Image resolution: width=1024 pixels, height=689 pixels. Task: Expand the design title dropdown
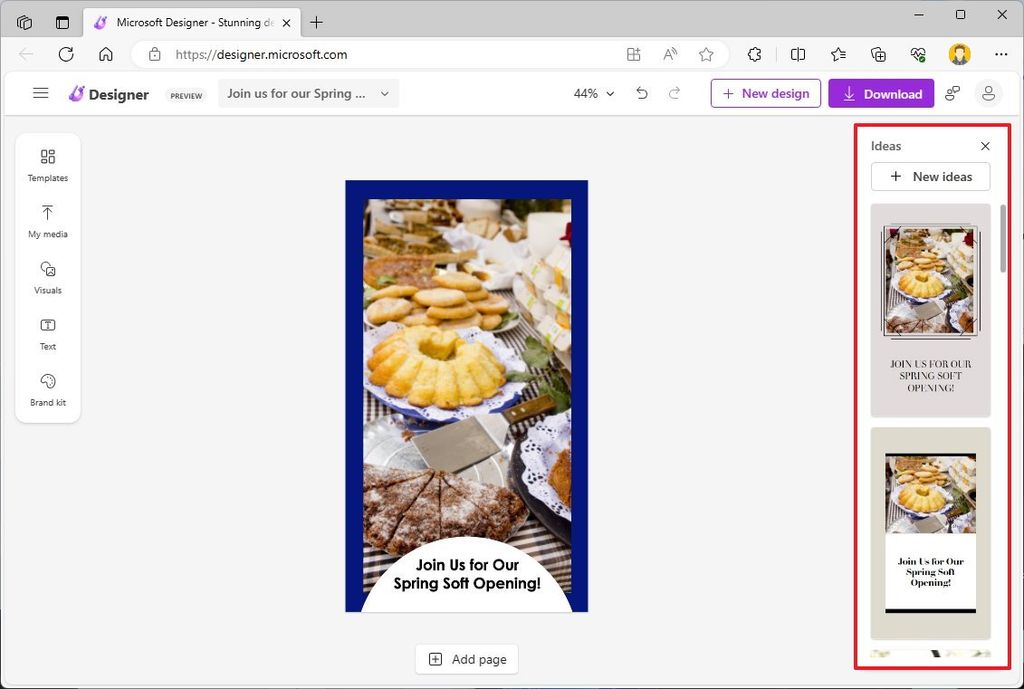coord(384,92)
